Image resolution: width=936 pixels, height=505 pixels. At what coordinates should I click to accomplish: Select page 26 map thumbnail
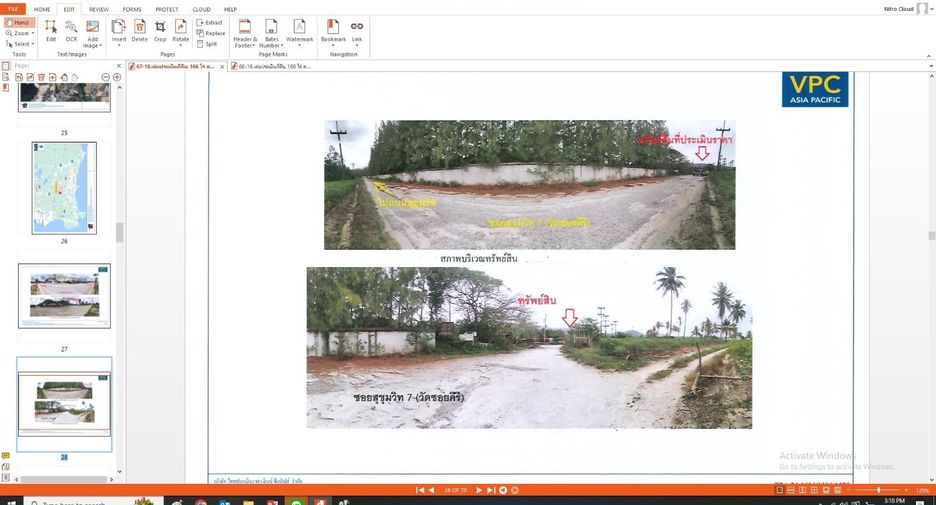tap(64, 187)
